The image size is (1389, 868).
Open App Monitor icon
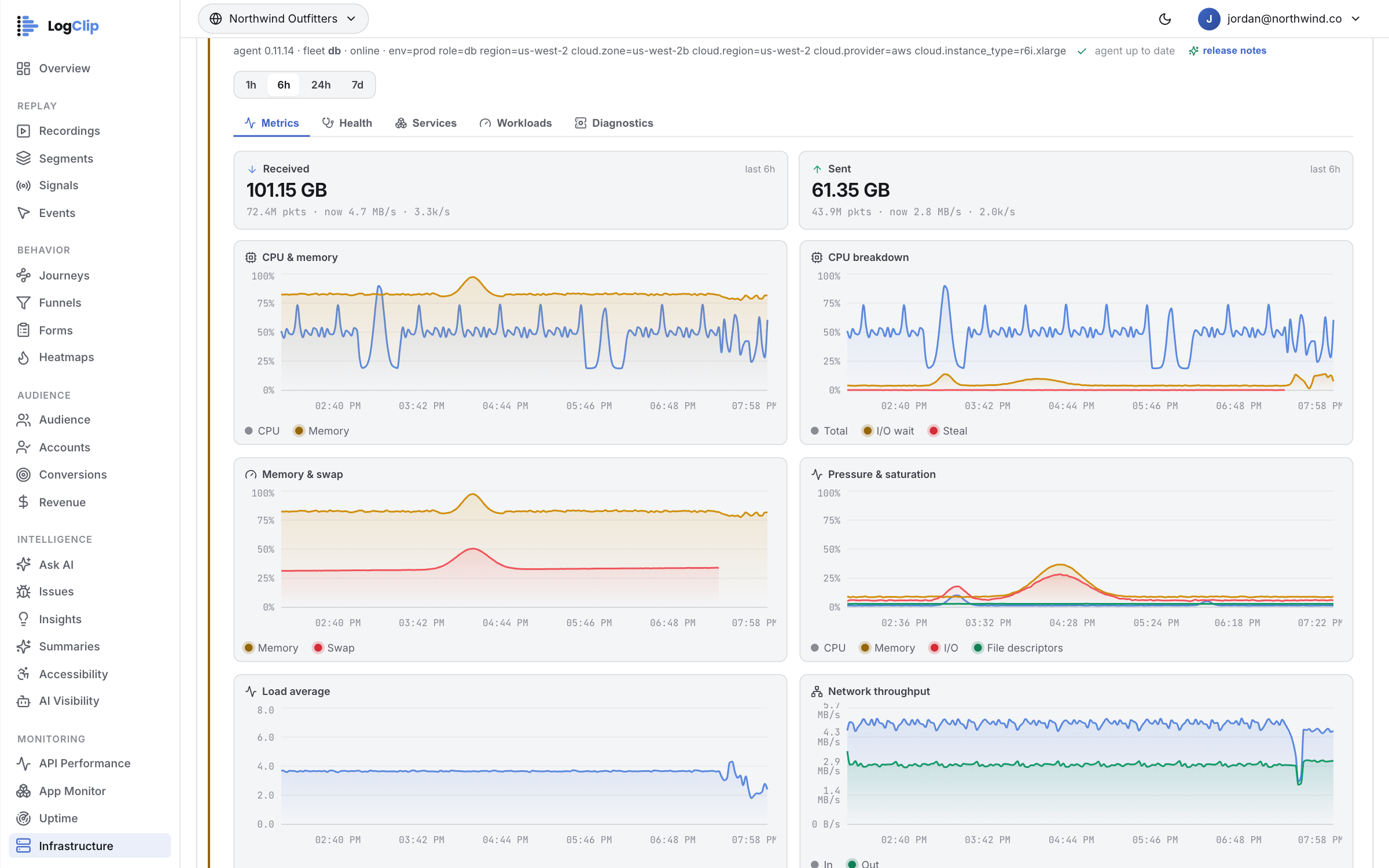(23, 791)
